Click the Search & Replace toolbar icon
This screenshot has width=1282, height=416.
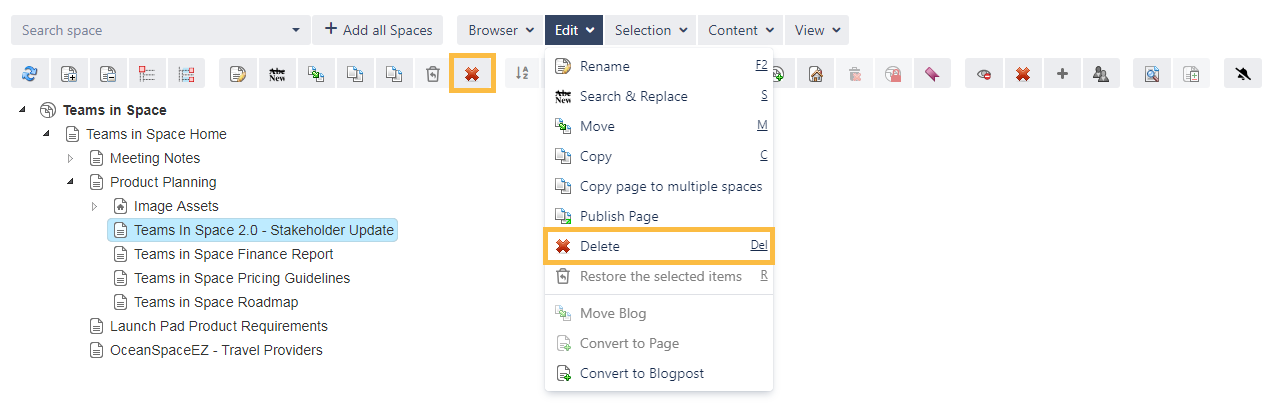[278, 73]
